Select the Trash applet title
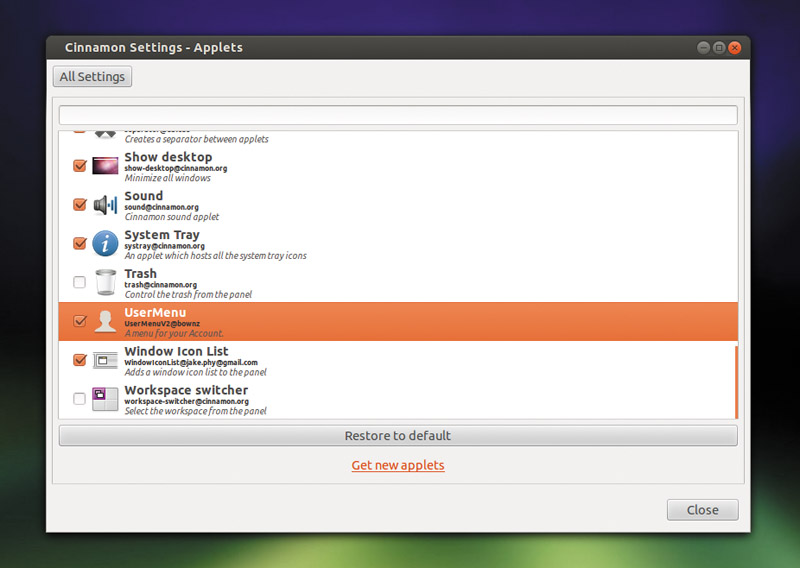Viewport: 800px width, 568px height. click(x=141, y=274)
